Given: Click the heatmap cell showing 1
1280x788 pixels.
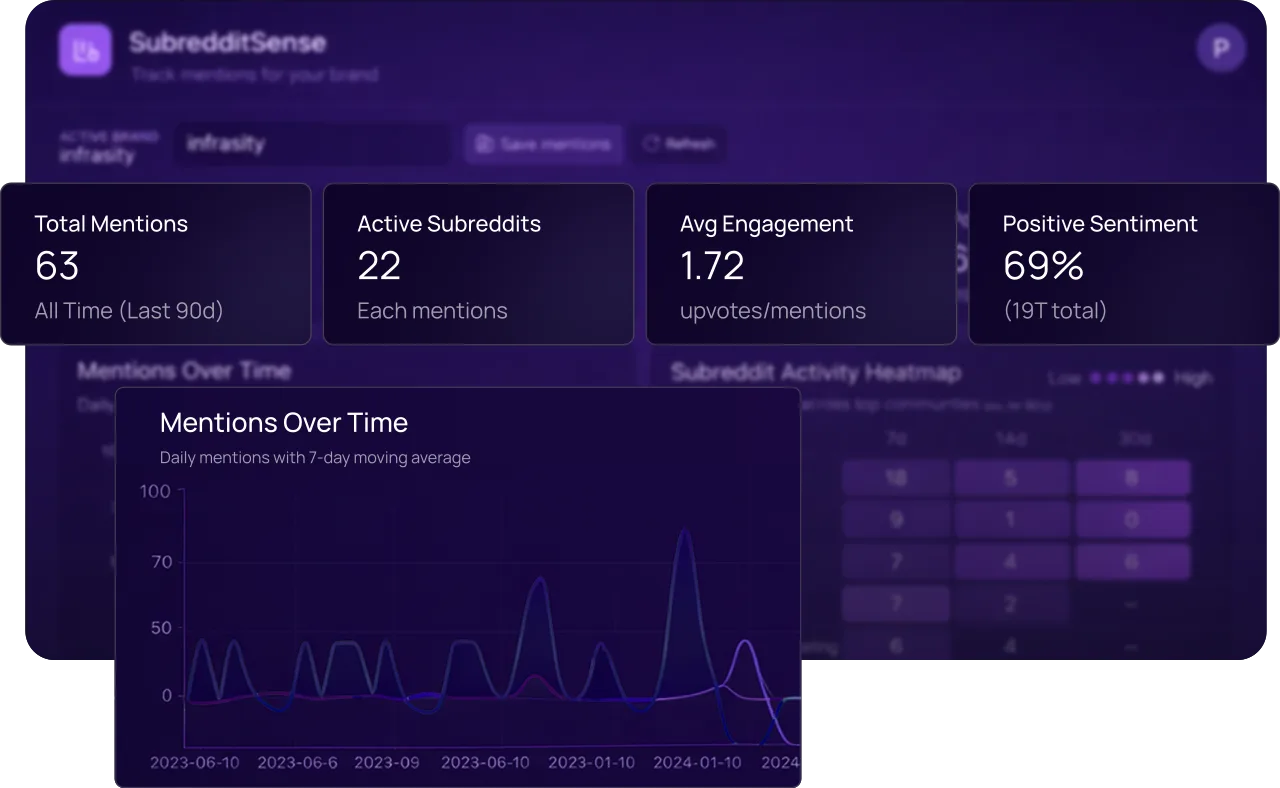Looking at the screenshot, I should click(x=1010, y=520).
